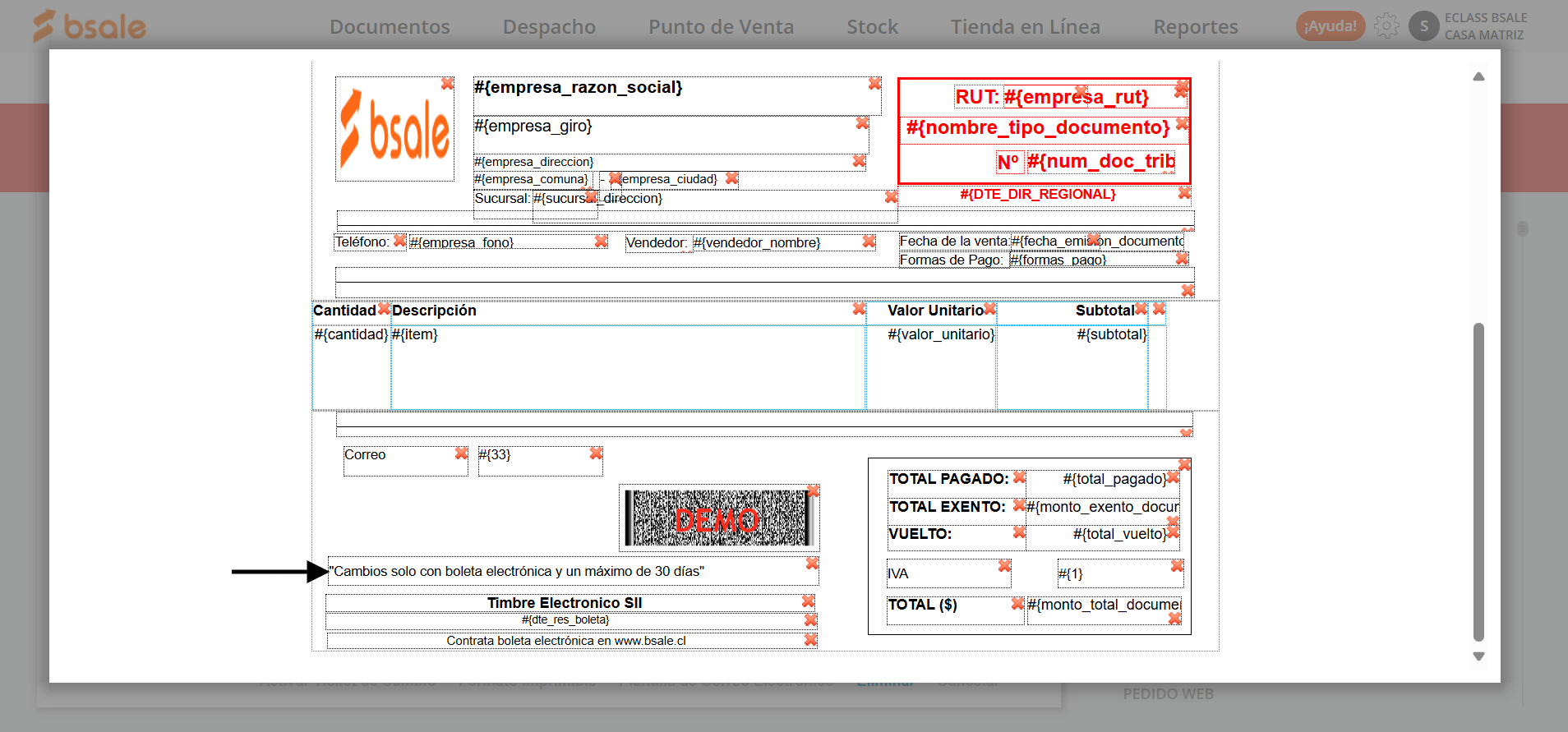The width and height of the screenshot is (1568, 732).
Task: Delete the #{1} field X icon
Action: (x=1177, y=566)
